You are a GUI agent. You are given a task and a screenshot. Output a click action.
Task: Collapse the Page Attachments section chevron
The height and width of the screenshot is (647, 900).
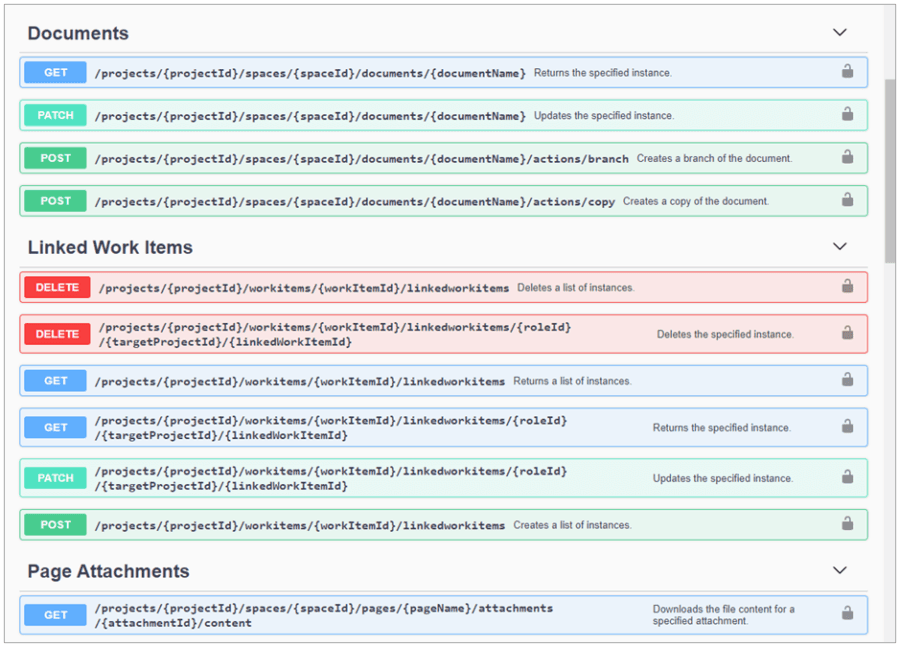click(839, 571)
